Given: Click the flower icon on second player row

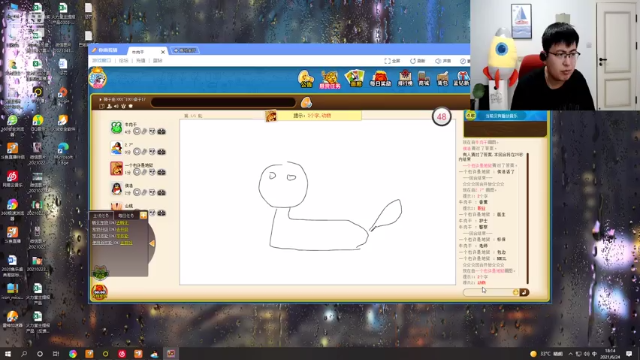Looking at the screenshot, I should click(x=137, y=151).
